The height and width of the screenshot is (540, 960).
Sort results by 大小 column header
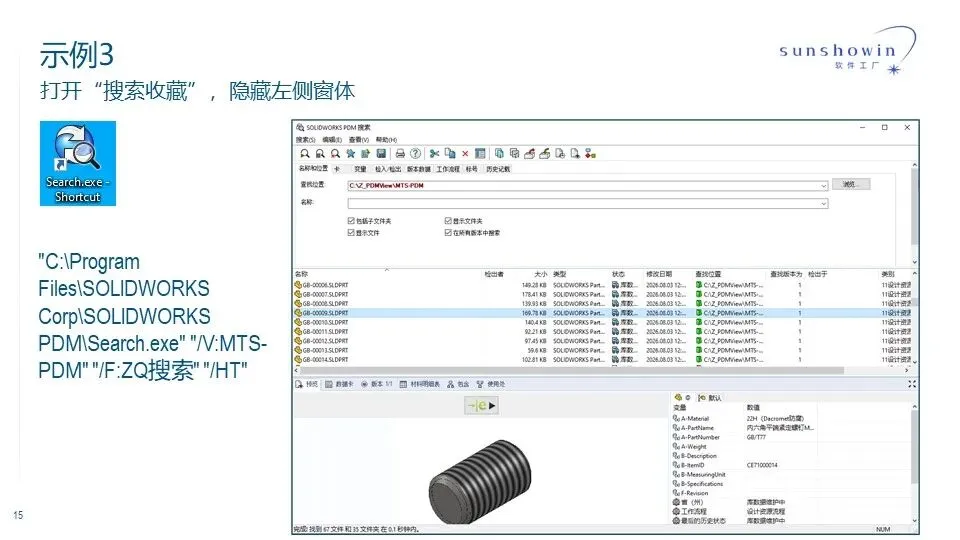(540, 274)
